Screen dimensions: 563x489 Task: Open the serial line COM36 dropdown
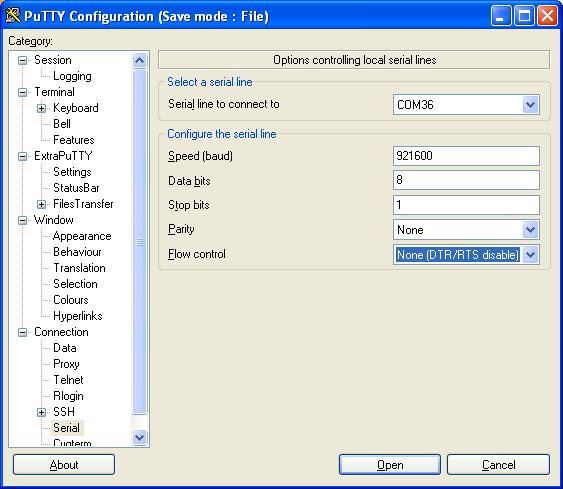click(530, 104)
